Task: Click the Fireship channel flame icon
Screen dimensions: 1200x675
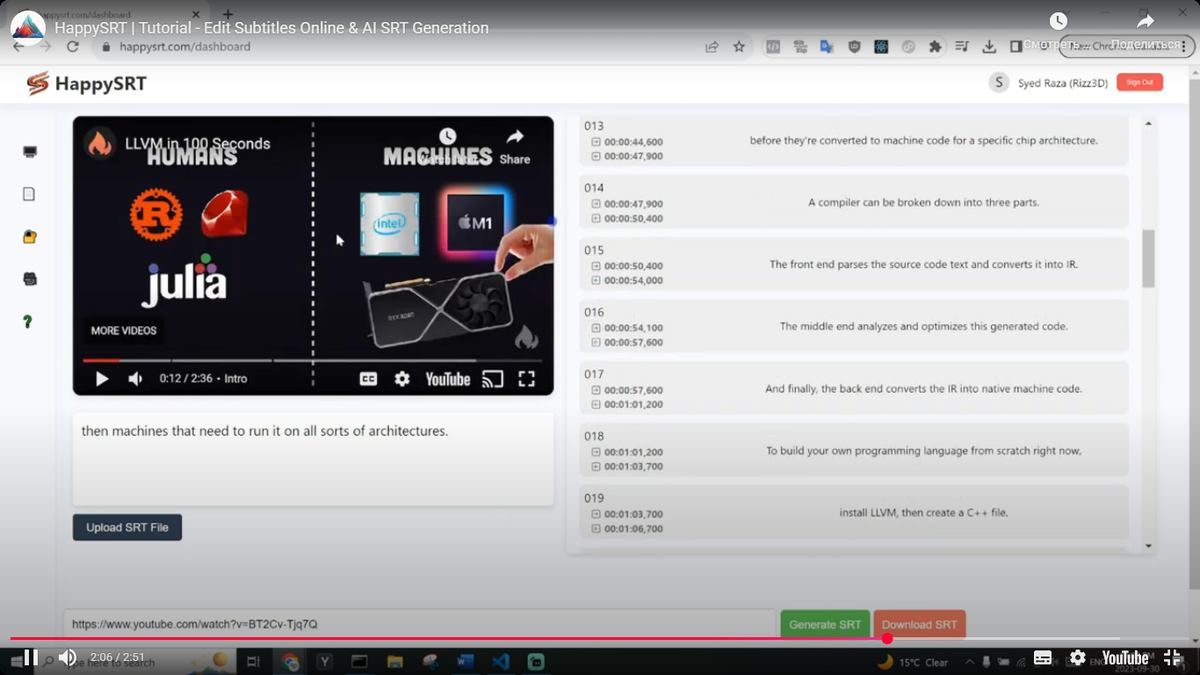Action: tap(100, 143)
